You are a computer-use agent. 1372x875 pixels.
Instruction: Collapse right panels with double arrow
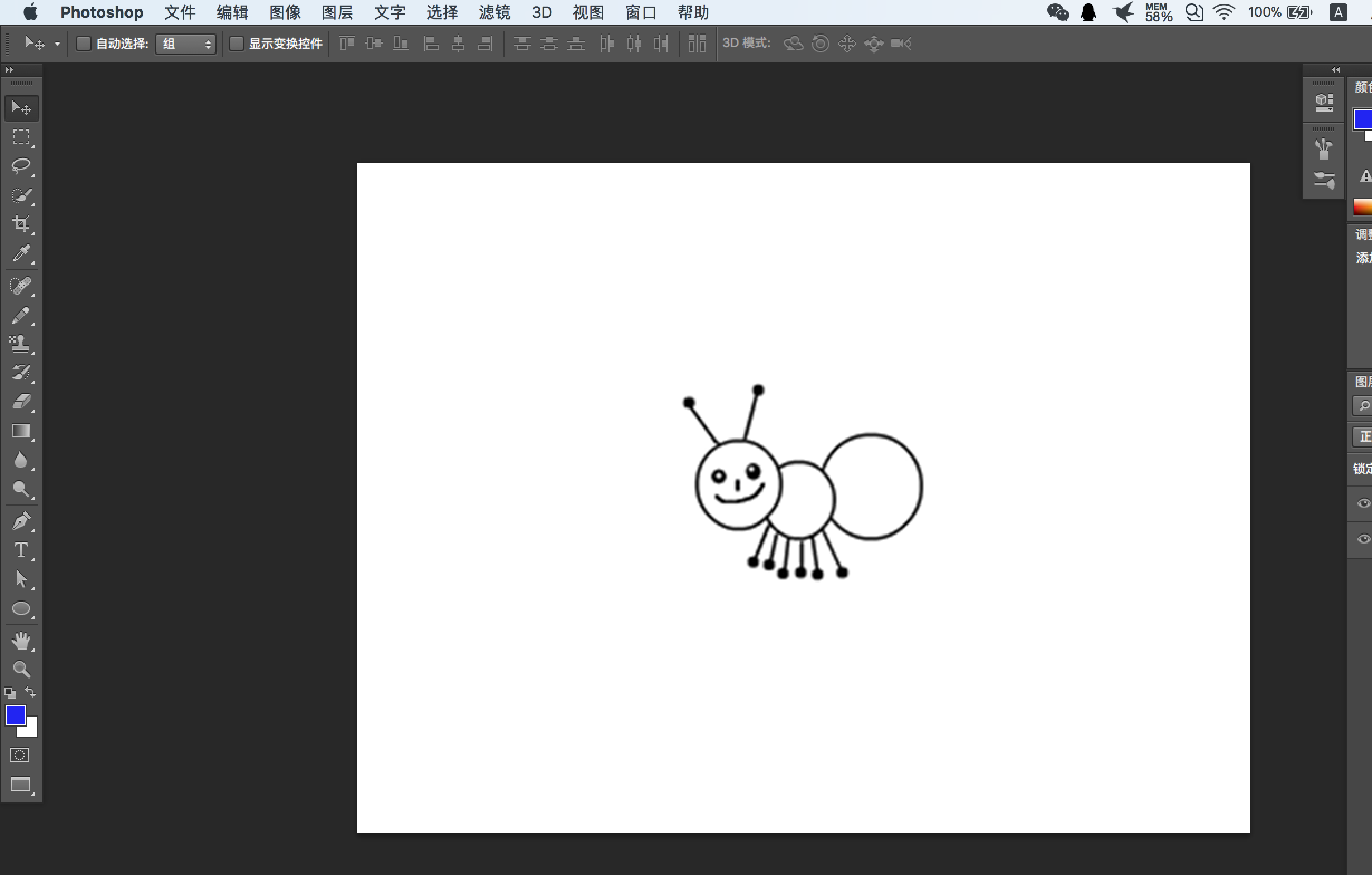1336,70
